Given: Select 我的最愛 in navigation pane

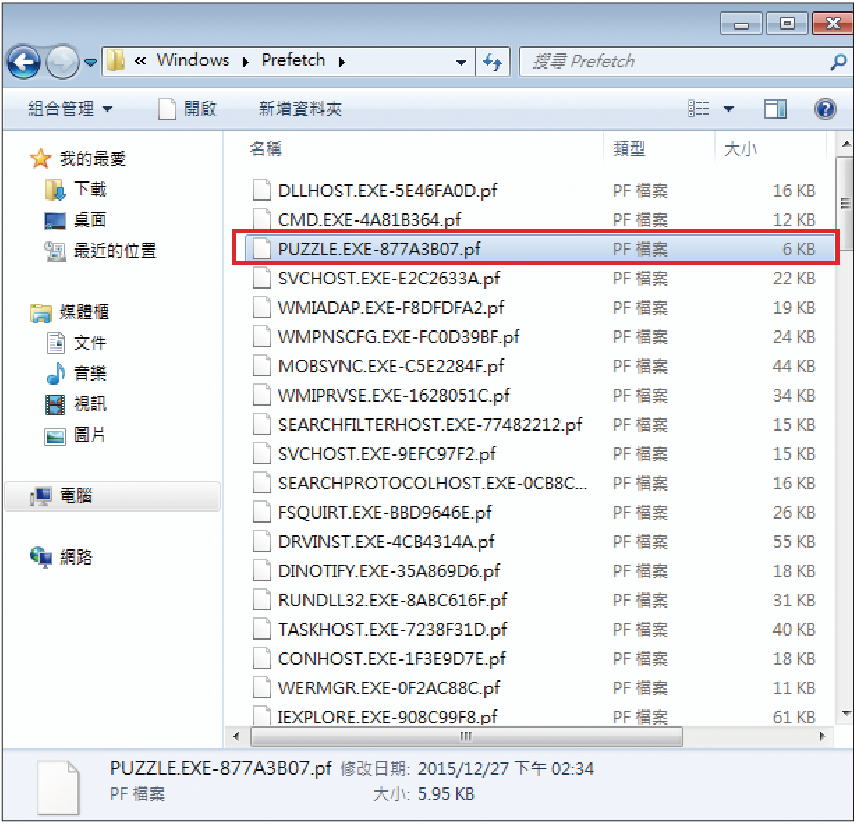Looking at the screenshot, I should [x=93, y=159].
